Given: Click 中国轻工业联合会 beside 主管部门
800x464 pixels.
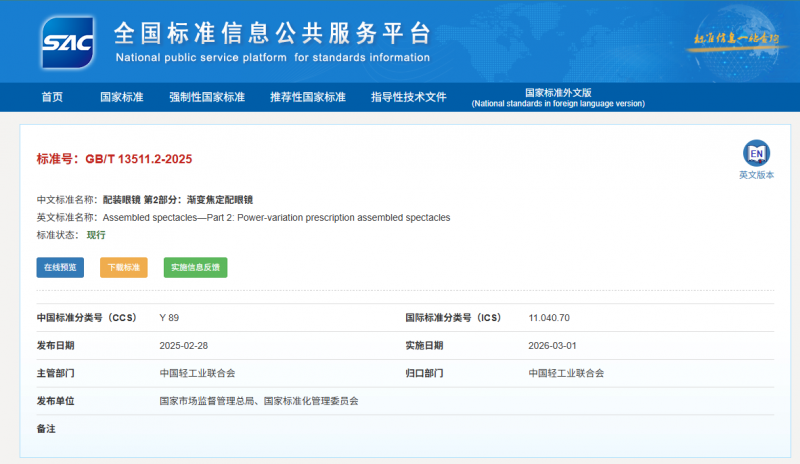Looking at the screenshot, I should [197, 373].
